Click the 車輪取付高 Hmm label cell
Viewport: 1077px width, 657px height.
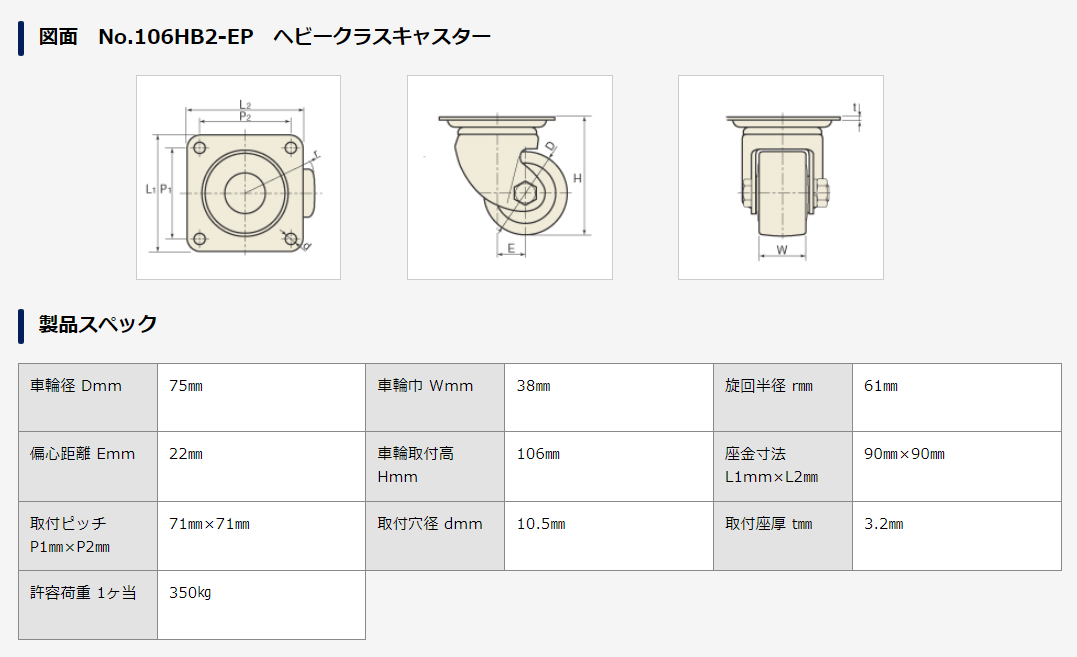[435, 466]
